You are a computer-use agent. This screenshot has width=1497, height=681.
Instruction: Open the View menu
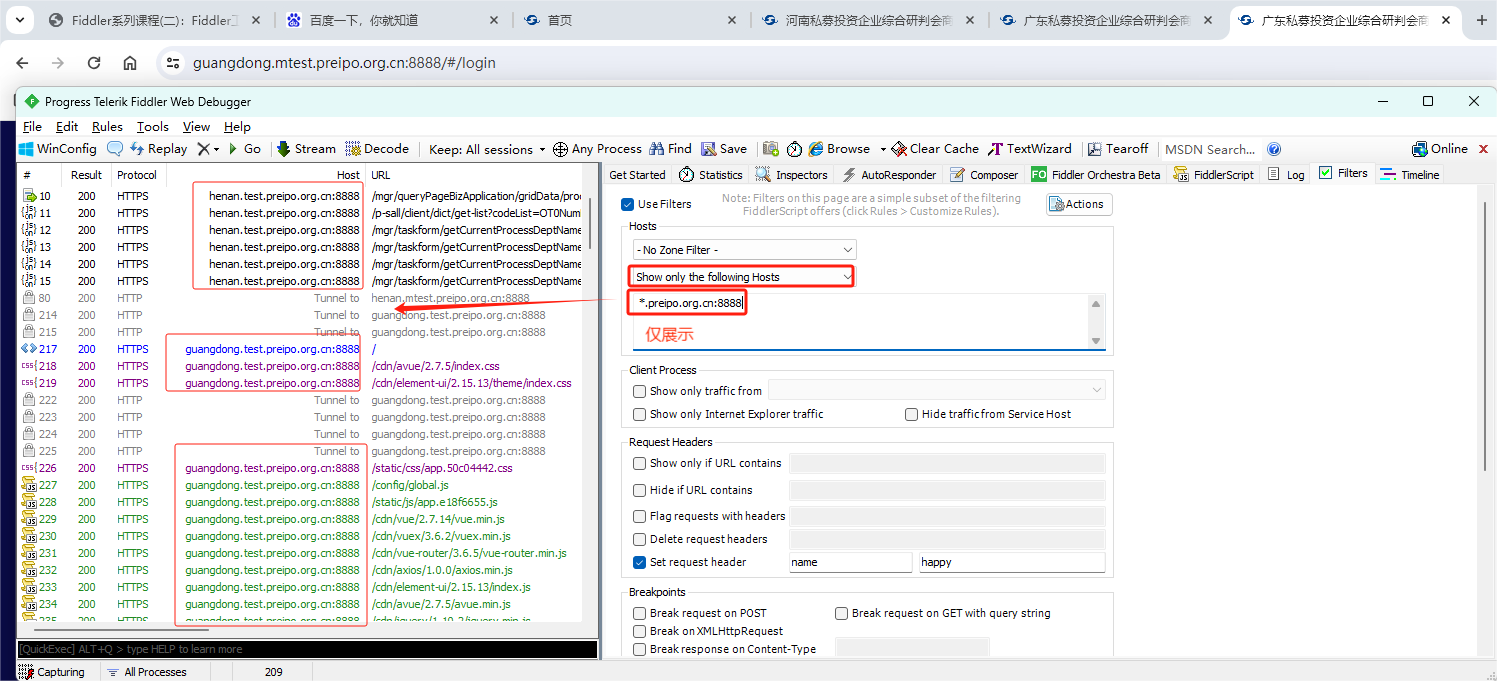pyautogui.click(x=196, y=127)
